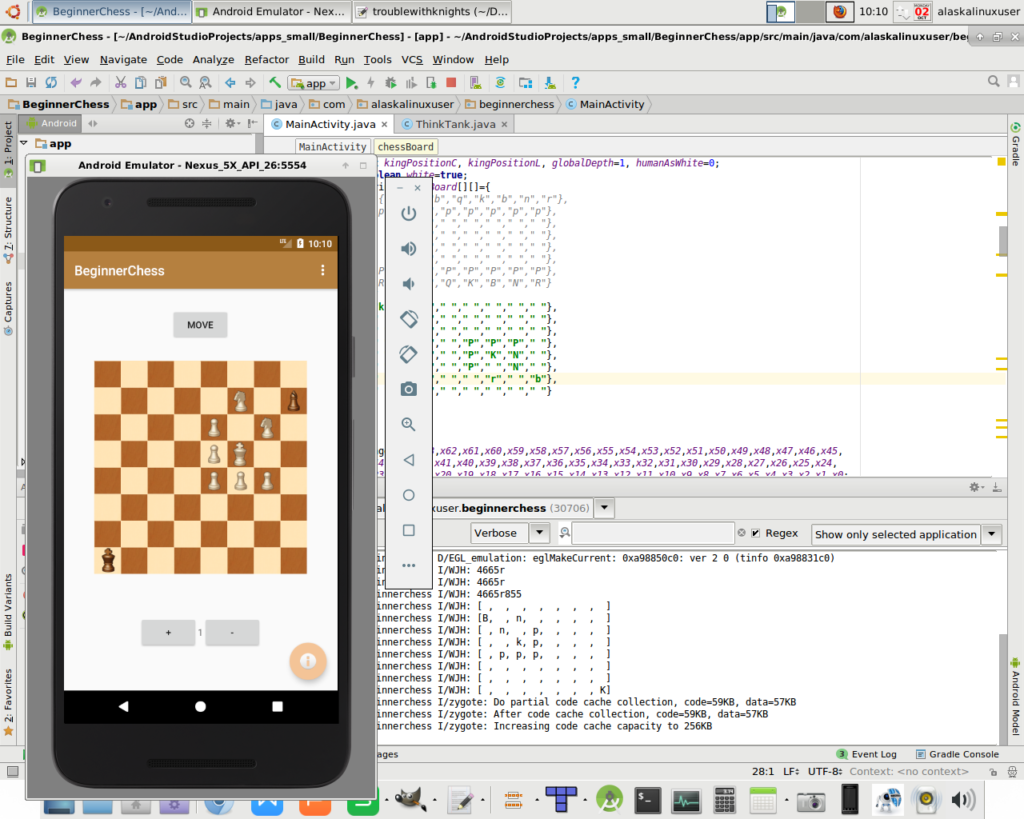Click the Logcat search input field
The height and width of the screenshot is (819, 1024).
(x=652, y=534)
